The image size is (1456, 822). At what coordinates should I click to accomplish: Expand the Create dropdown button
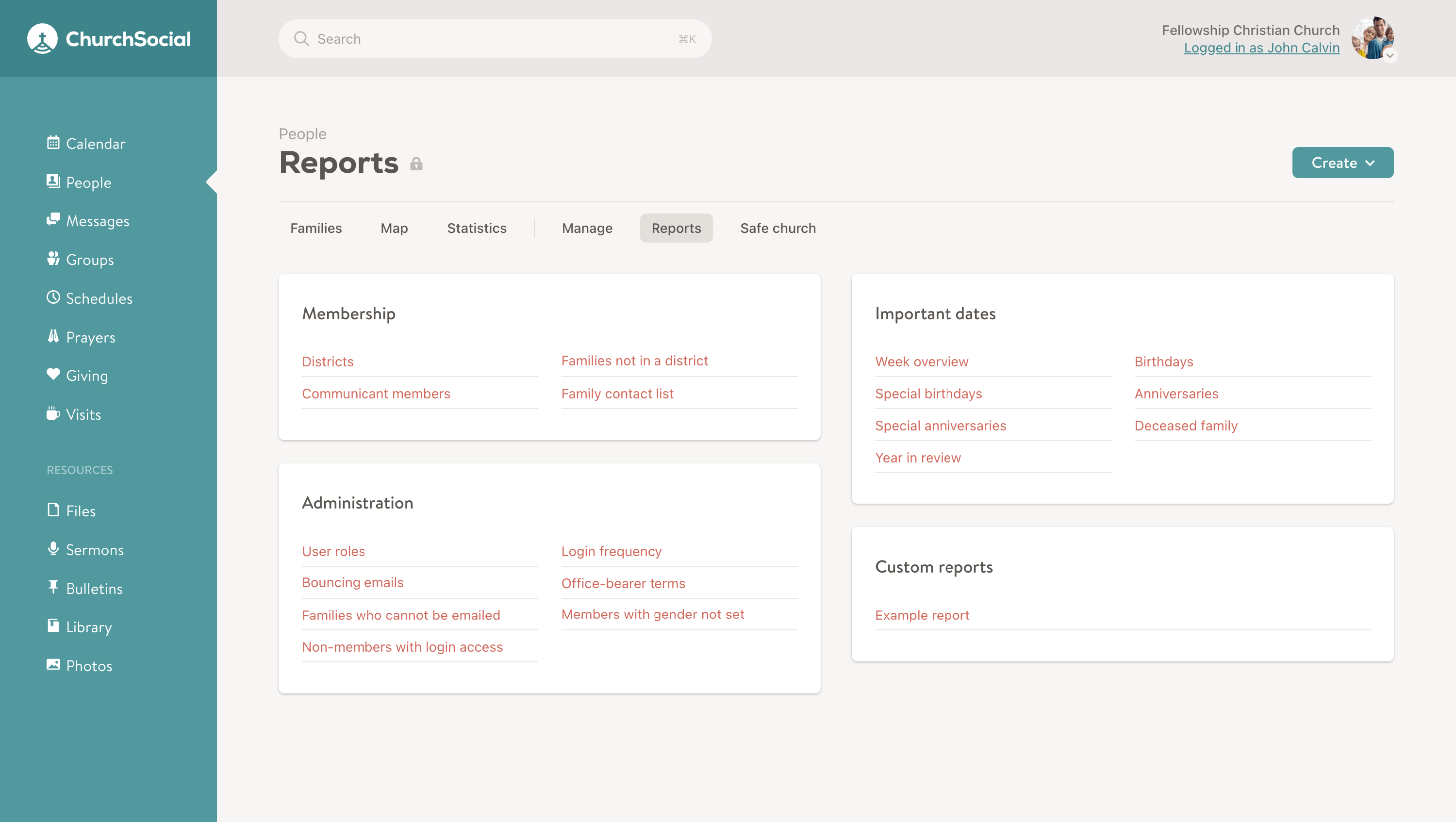pyautogui.click(x=1342, y=163)
